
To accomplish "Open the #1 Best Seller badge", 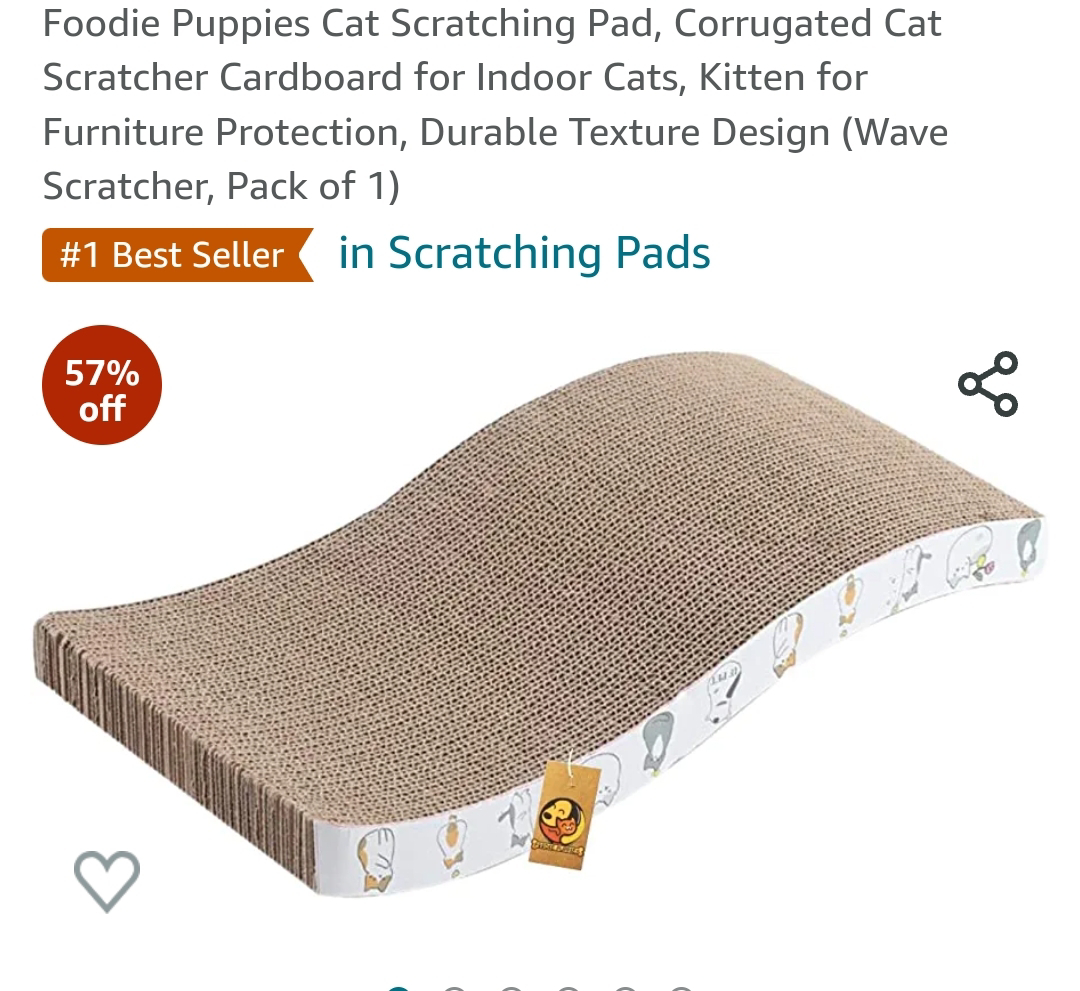I will pos(178,255).
